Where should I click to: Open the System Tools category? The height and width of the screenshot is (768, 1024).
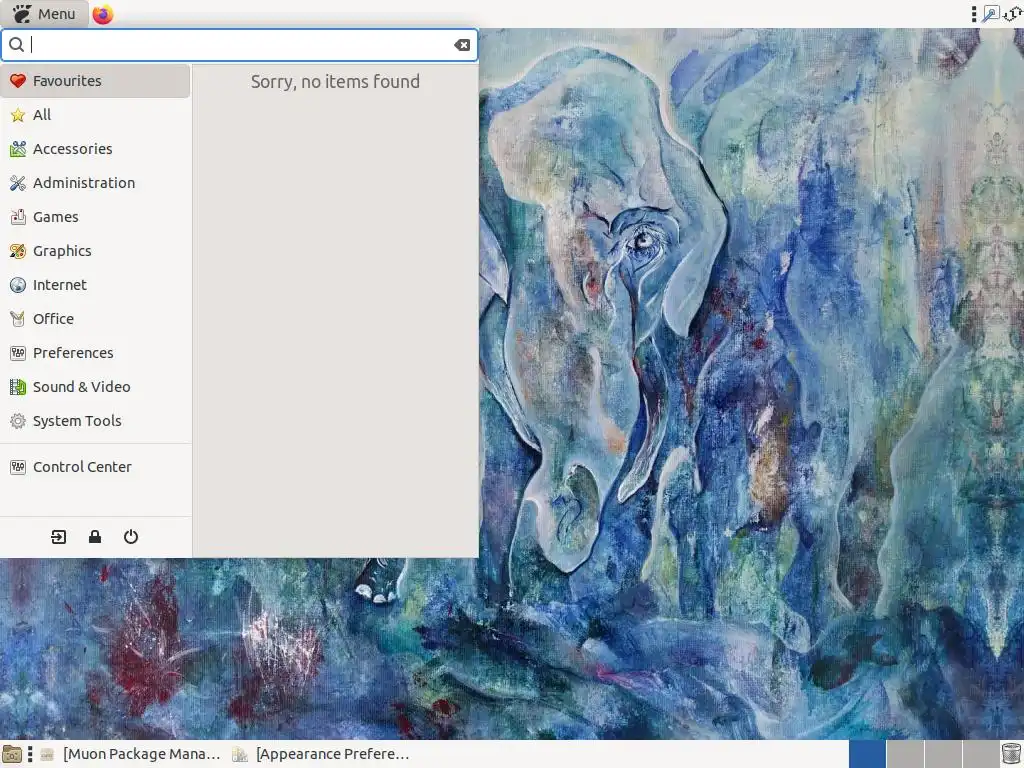[95, 421]
